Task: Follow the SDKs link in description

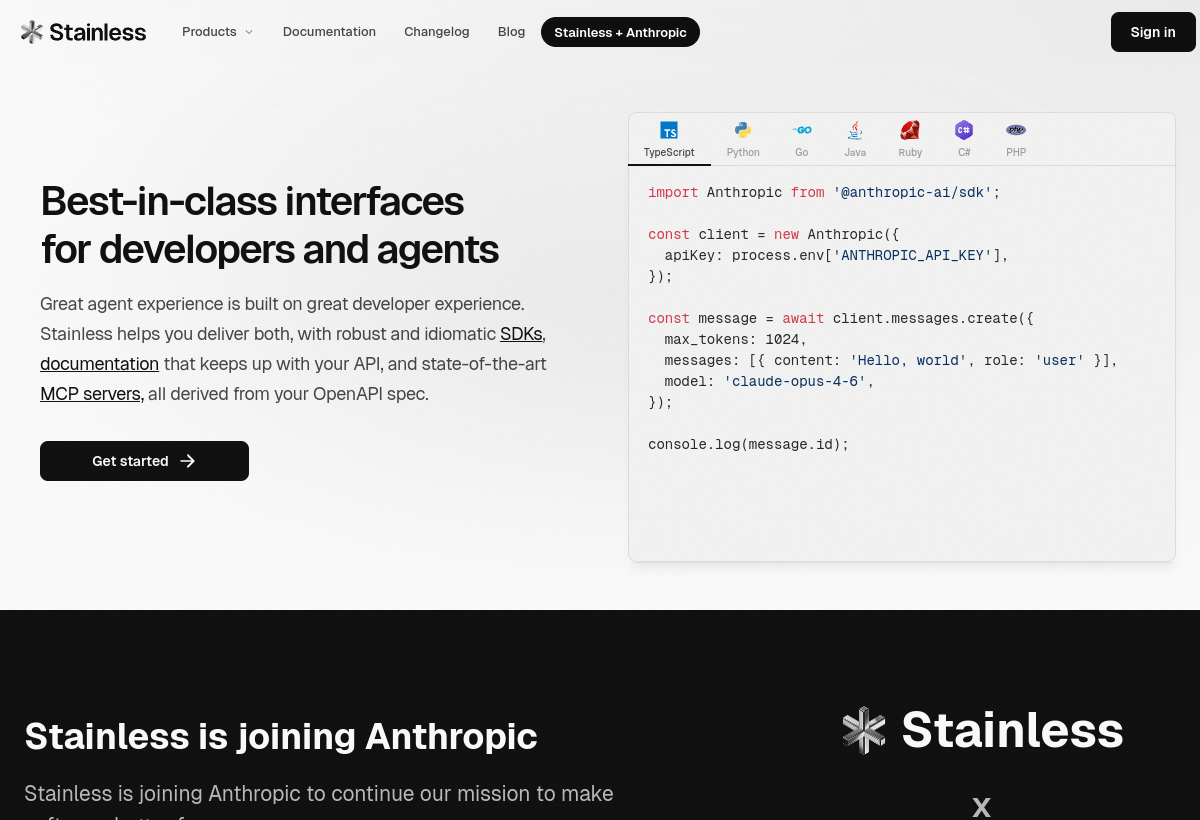Action: coord(522,334)
